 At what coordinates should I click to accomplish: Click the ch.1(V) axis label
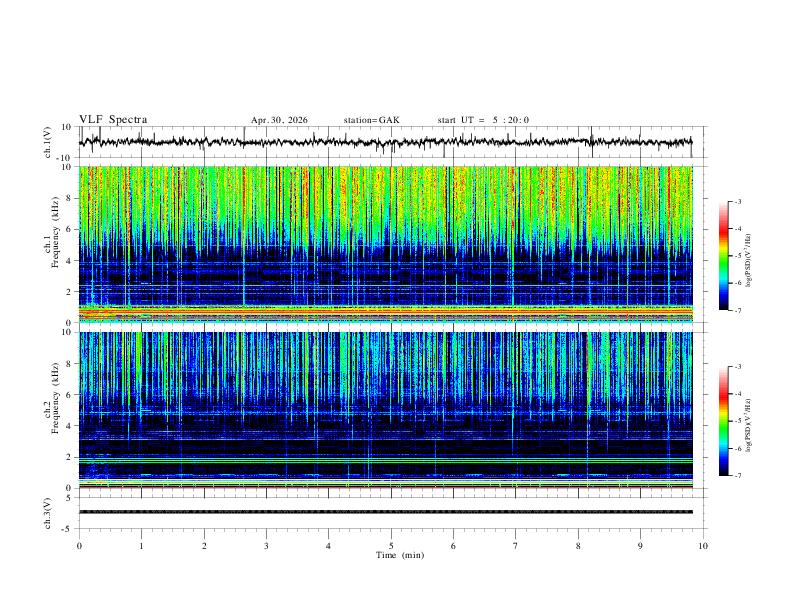48,142
